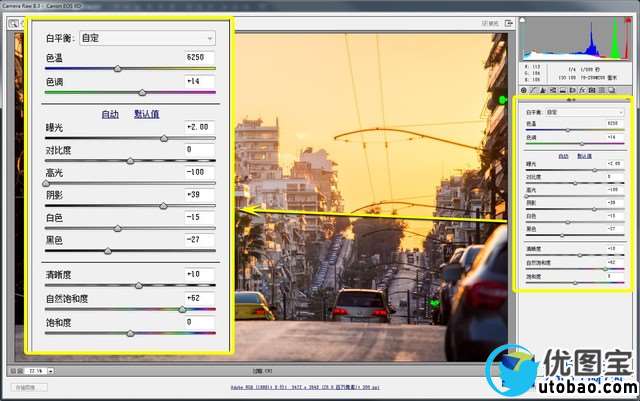The image size is (640, 401).
Task: Open the Detail panel tab icon
Action: (545, 90)
